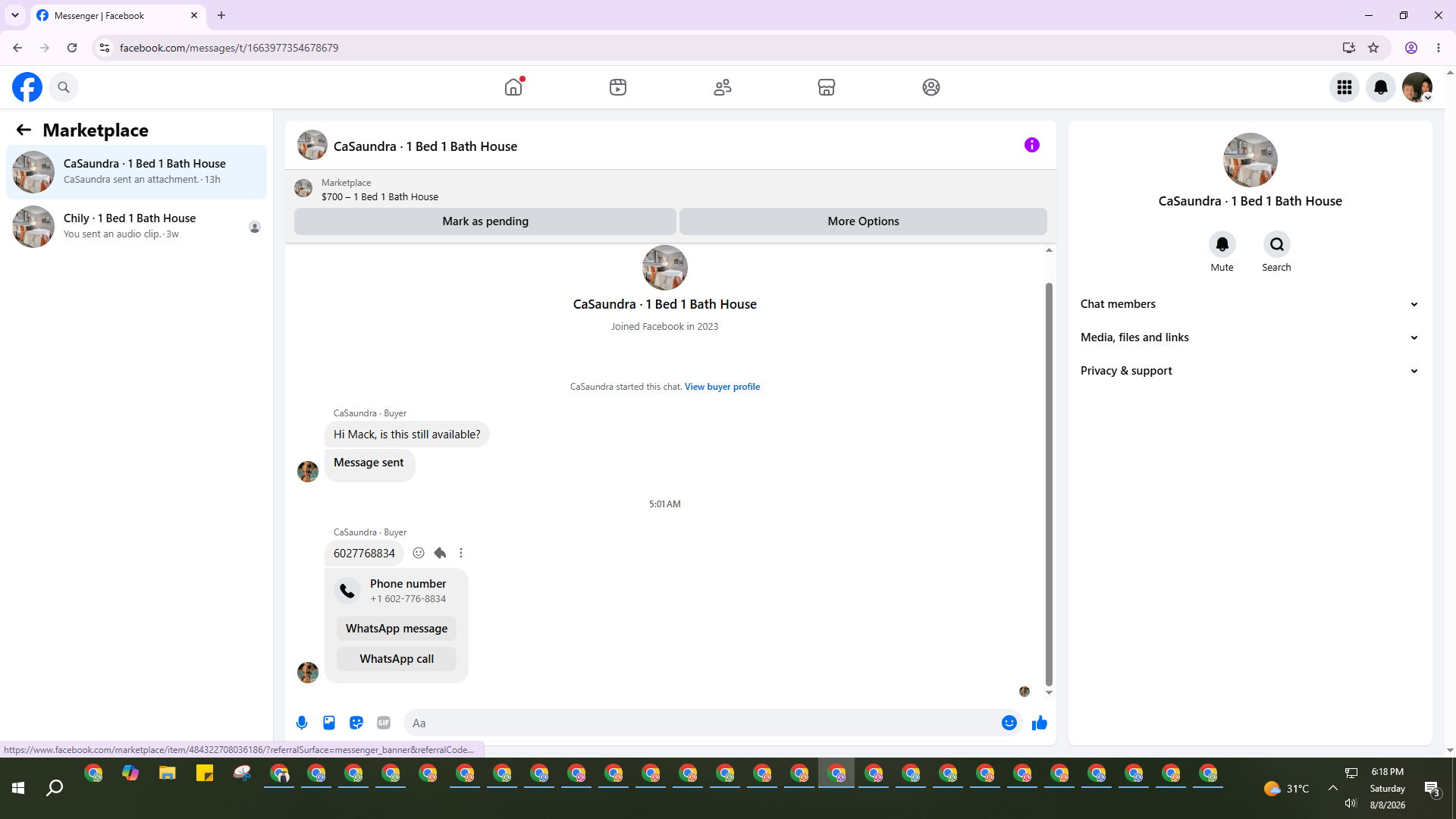Screen dimensions: 1456x819
Task: Open Facebook home logo
Action: [27, 87]
